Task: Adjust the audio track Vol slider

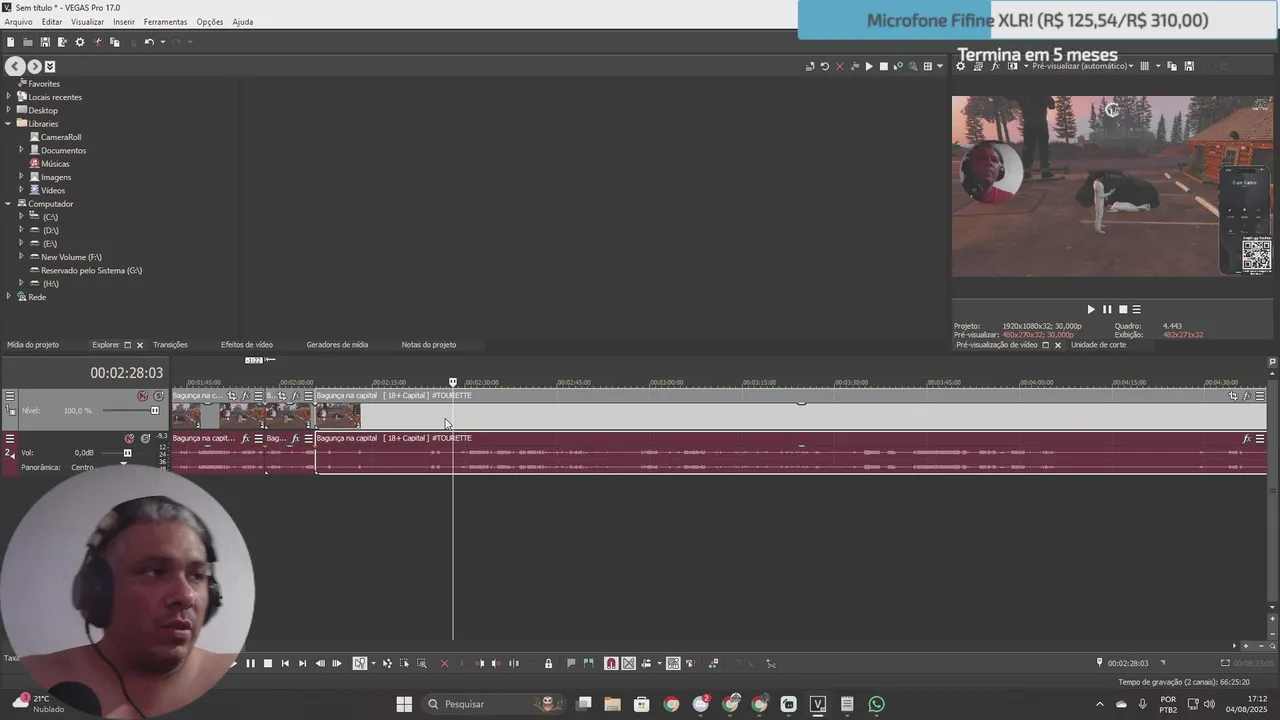Action: click(125, 453)
